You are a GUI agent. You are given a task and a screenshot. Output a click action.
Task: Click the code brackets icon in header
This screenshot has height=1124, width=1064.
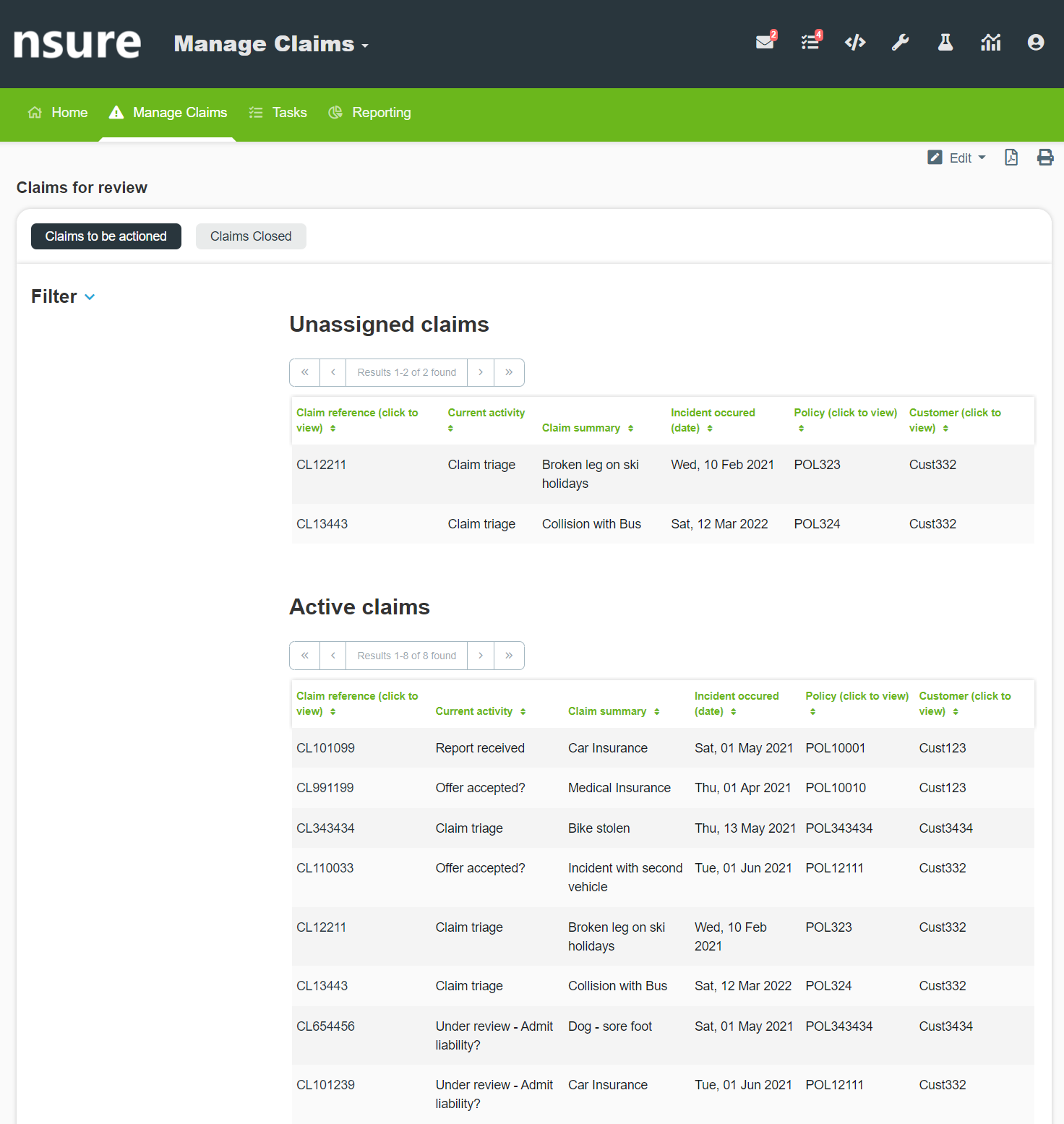tap(855, 43)
